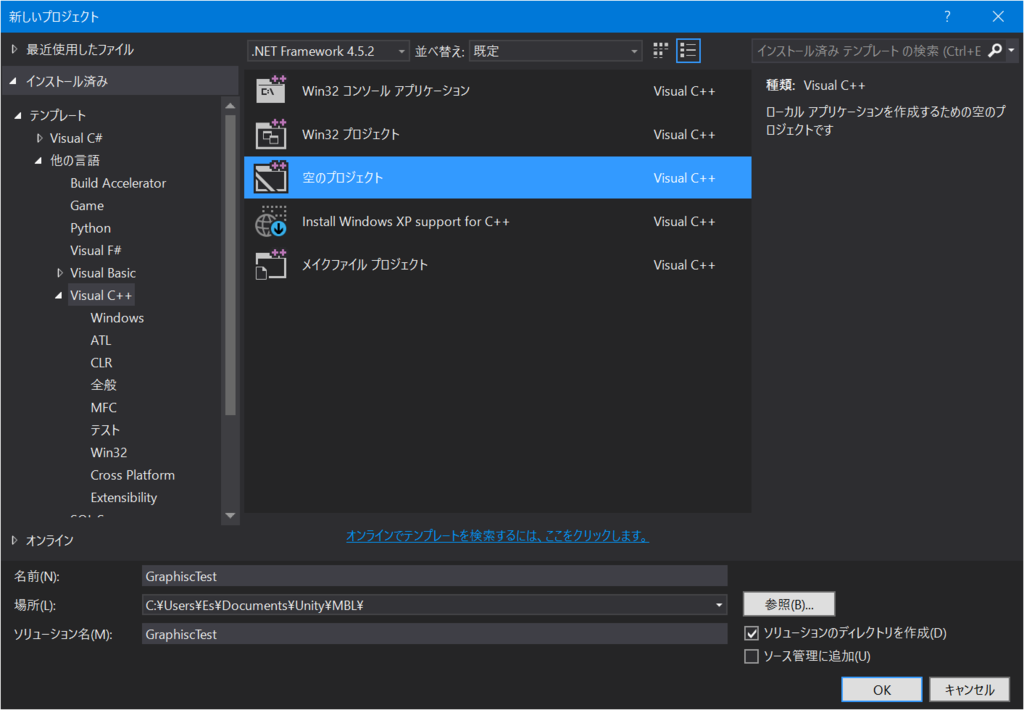Viewport: 1024px width, 710px height.
Task: Click the Win32 console application template icon
Action: [x=271, y=90]
